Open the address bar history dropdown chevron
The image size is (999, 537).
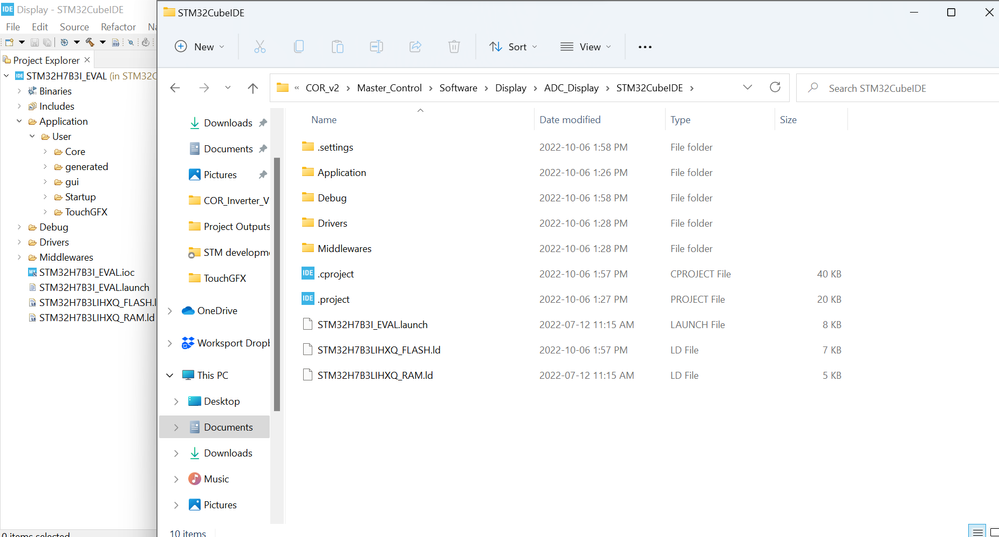tap(747, 87)
